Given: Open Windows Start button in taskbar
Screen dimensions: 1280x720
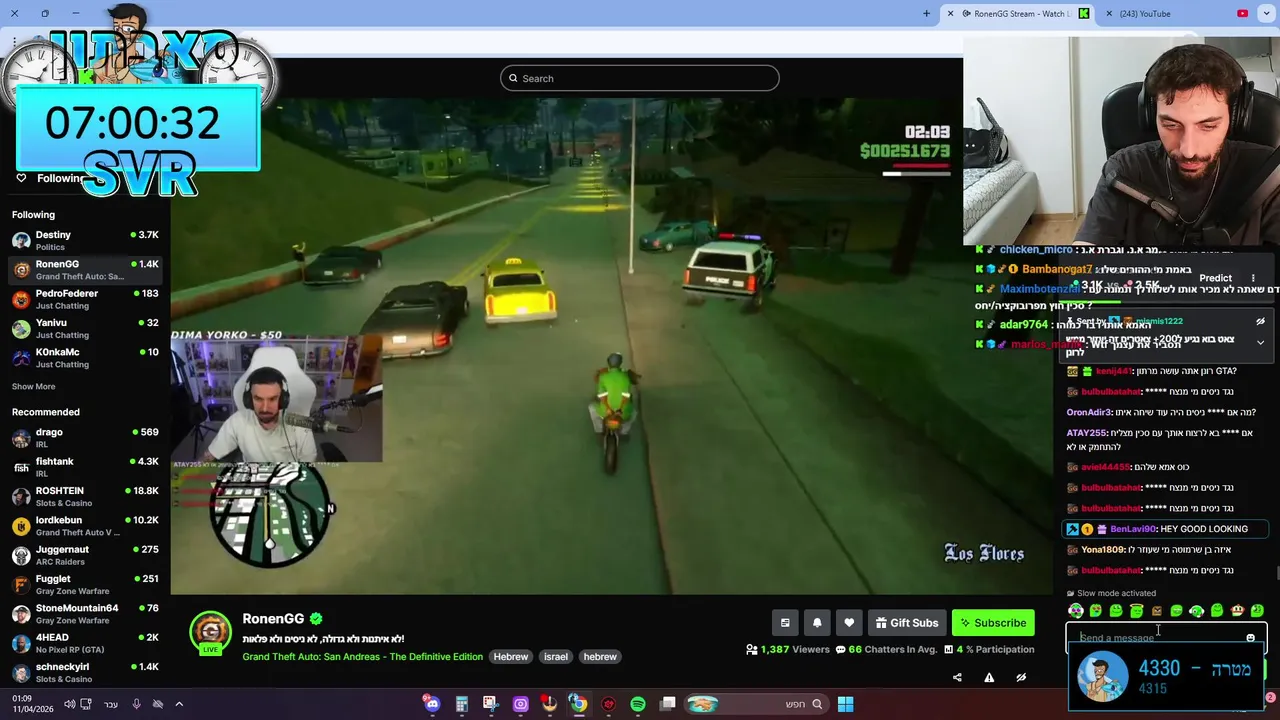Looking at the screenshot, I should (x=845, y=704).
